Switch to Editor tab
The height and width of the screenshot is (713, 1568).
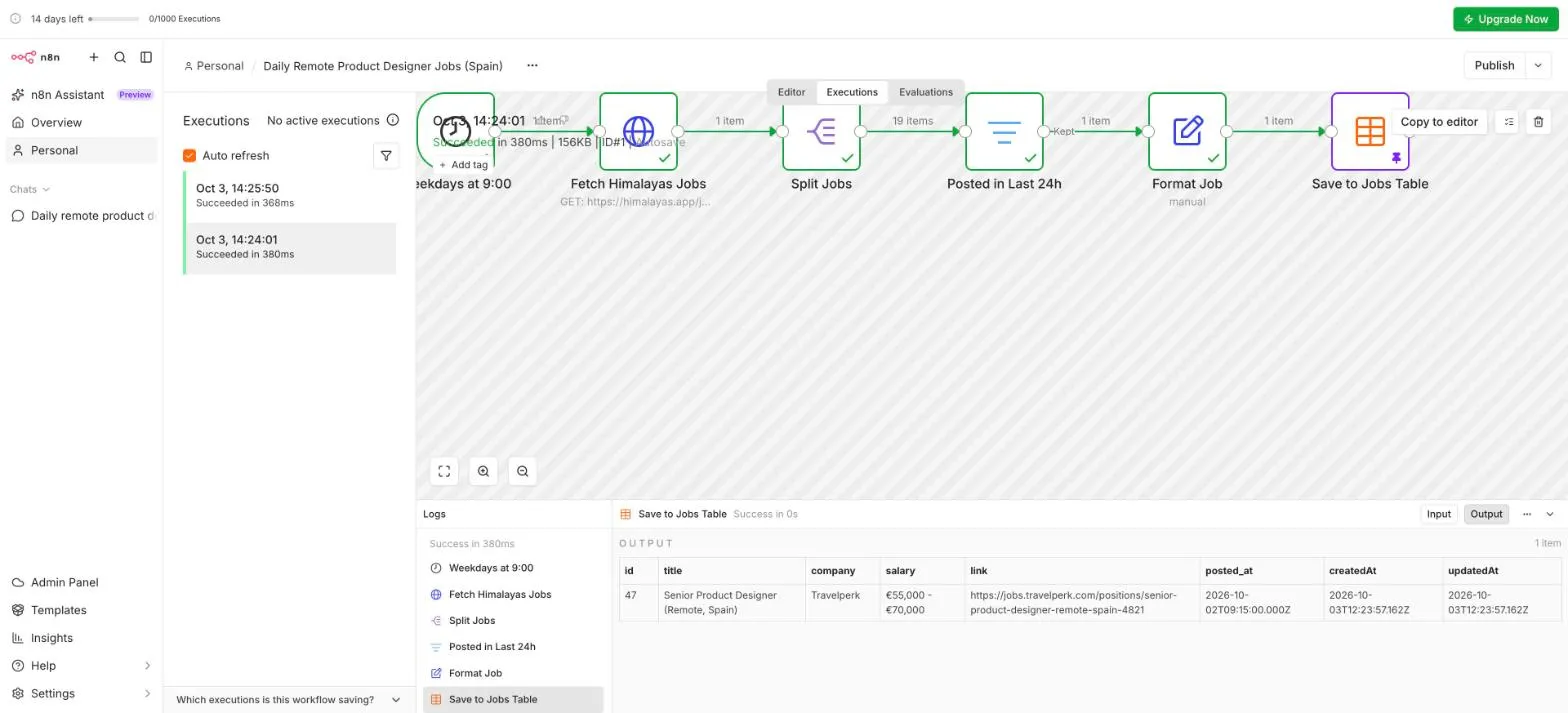(791, 92)
